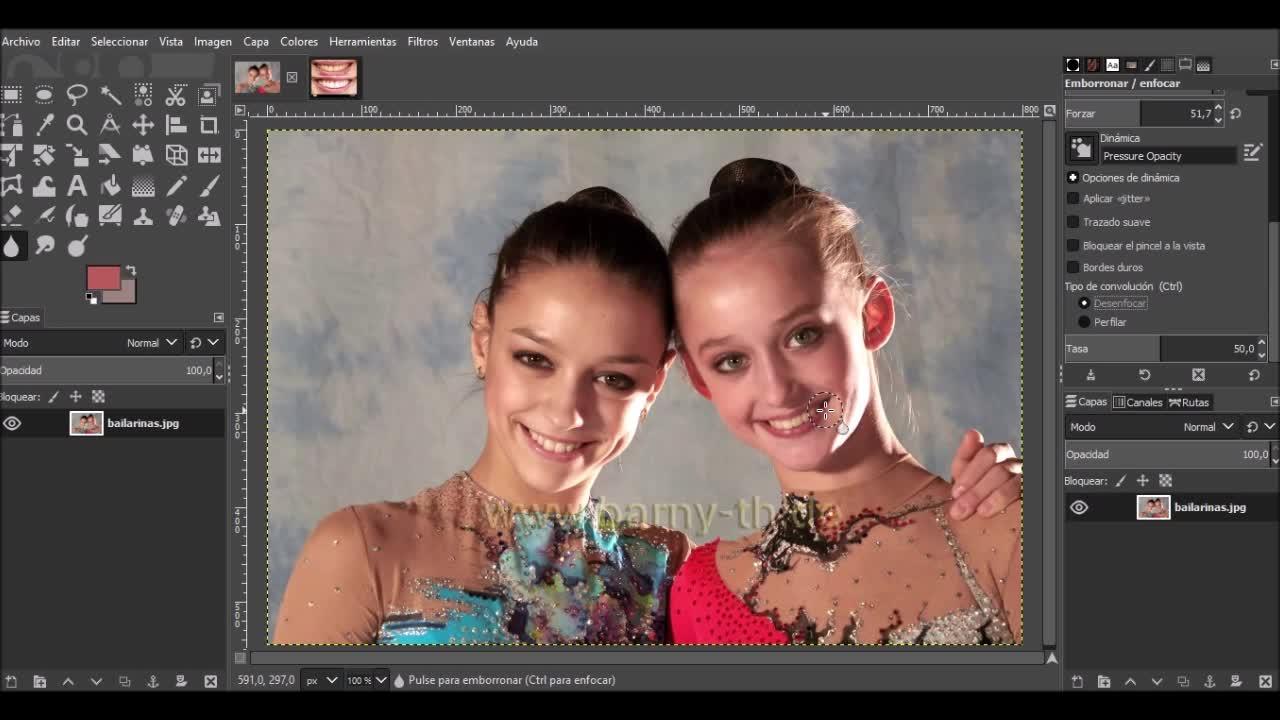Select the Scissors select tool
1280x720 pixels.
[x=176, y=95]
